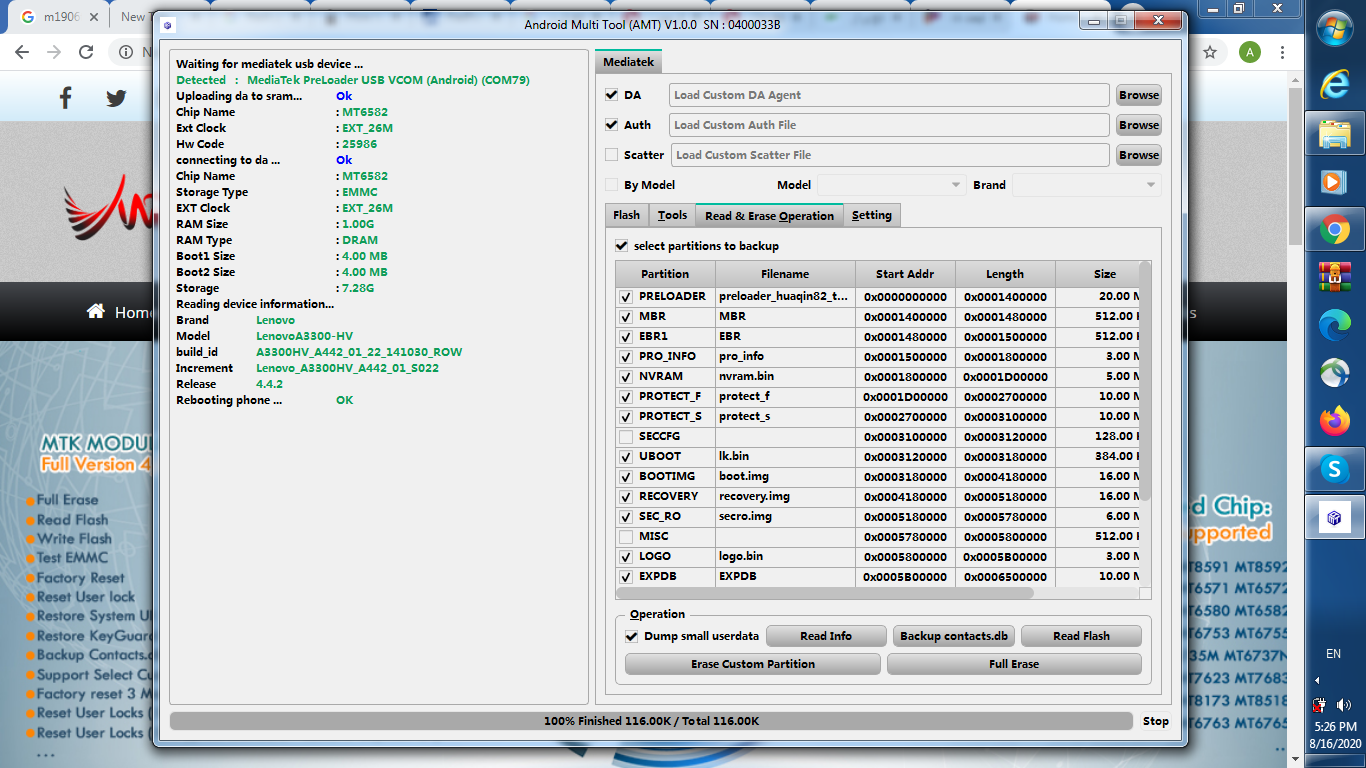Open the Chrome profile avatar
The height and width of the screenshot is (768, 1366).
click(1249, 52)
